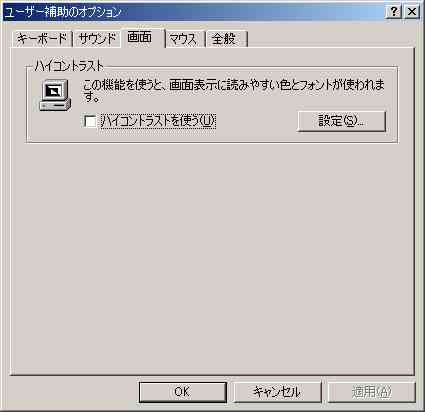Go to the マウス tab

pyautogui.click(x=184, y=39)
